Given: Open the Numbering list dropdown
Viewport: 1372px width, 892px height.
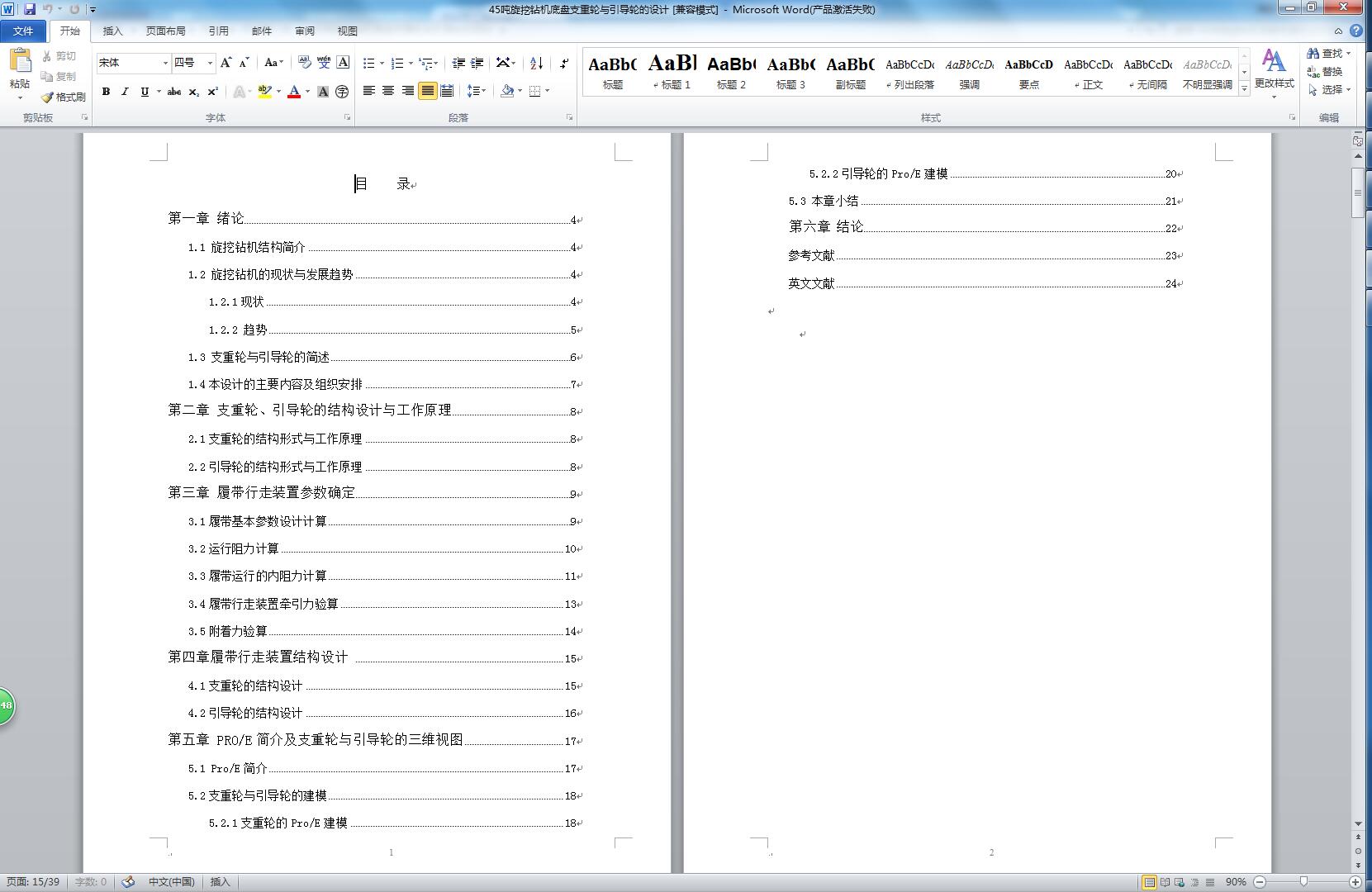Looking at the screenshot, I should pyautogui.click(x=411, y=63).
